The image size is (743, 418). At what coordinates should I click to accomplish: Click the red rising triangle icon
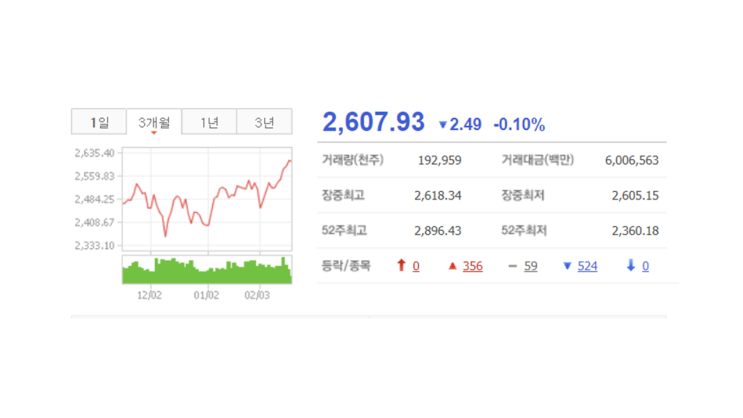[x=453, y=266]
